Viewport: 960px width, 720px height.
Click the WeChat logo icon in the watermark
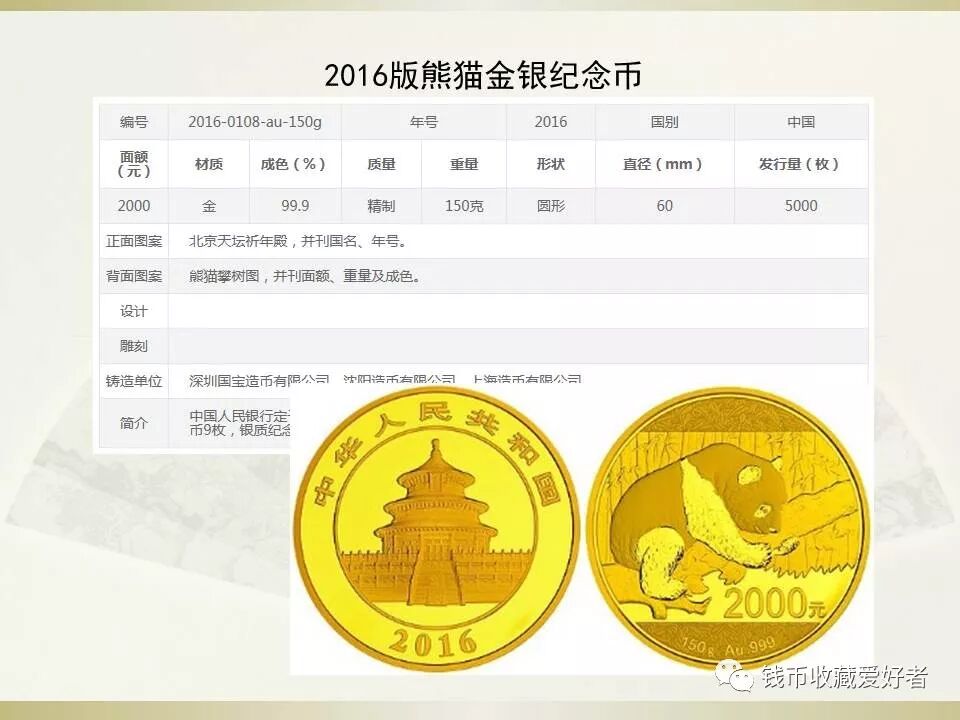tap(733, 677)
